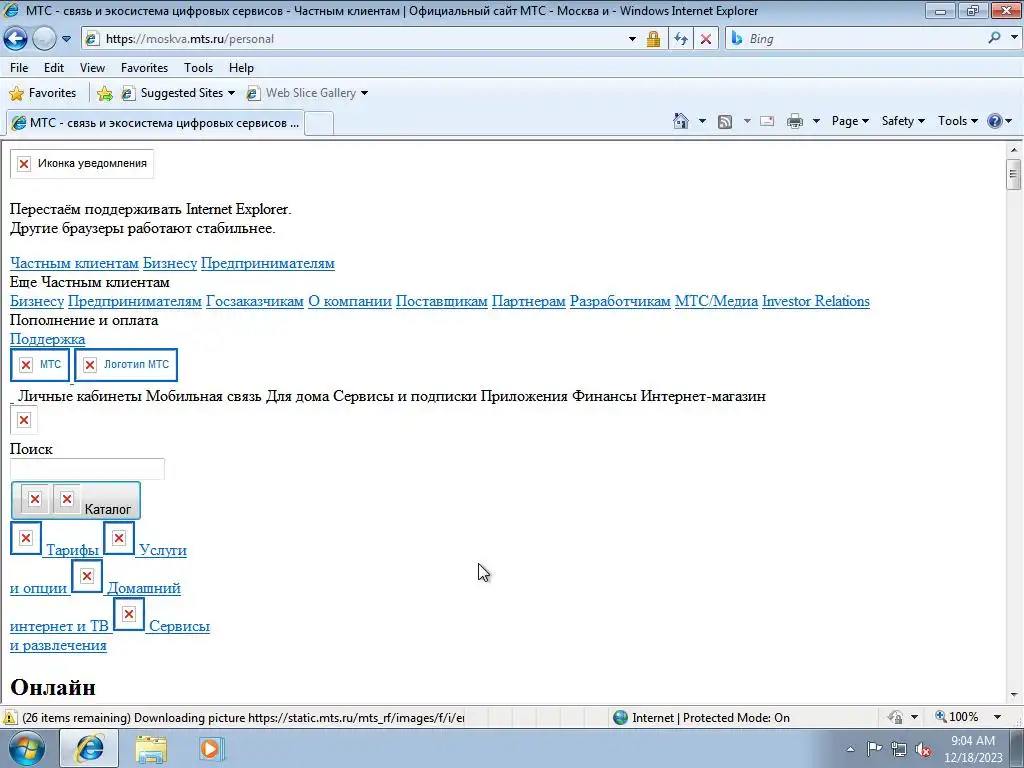Click the Read Mail icon
The width and height of the screenshot is (1024, 768).
(x=767, y=121)
